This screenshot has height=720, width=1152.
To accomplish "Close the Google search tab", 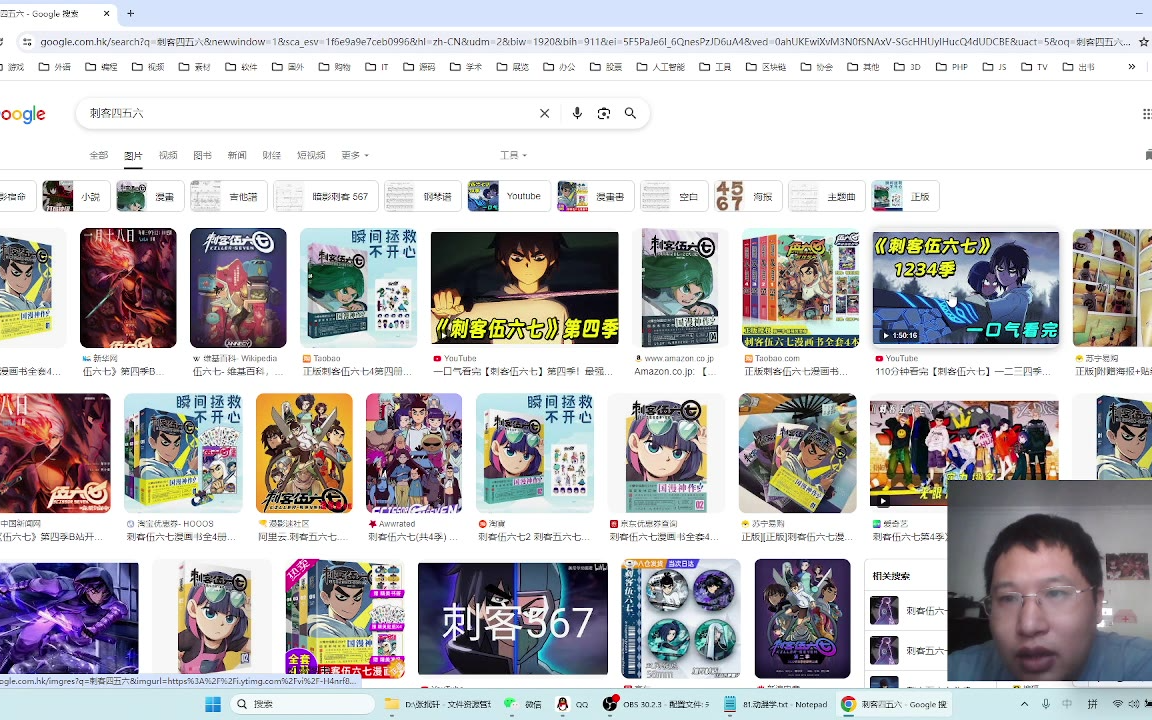I will pyautogui.click(x=107, y=13).
